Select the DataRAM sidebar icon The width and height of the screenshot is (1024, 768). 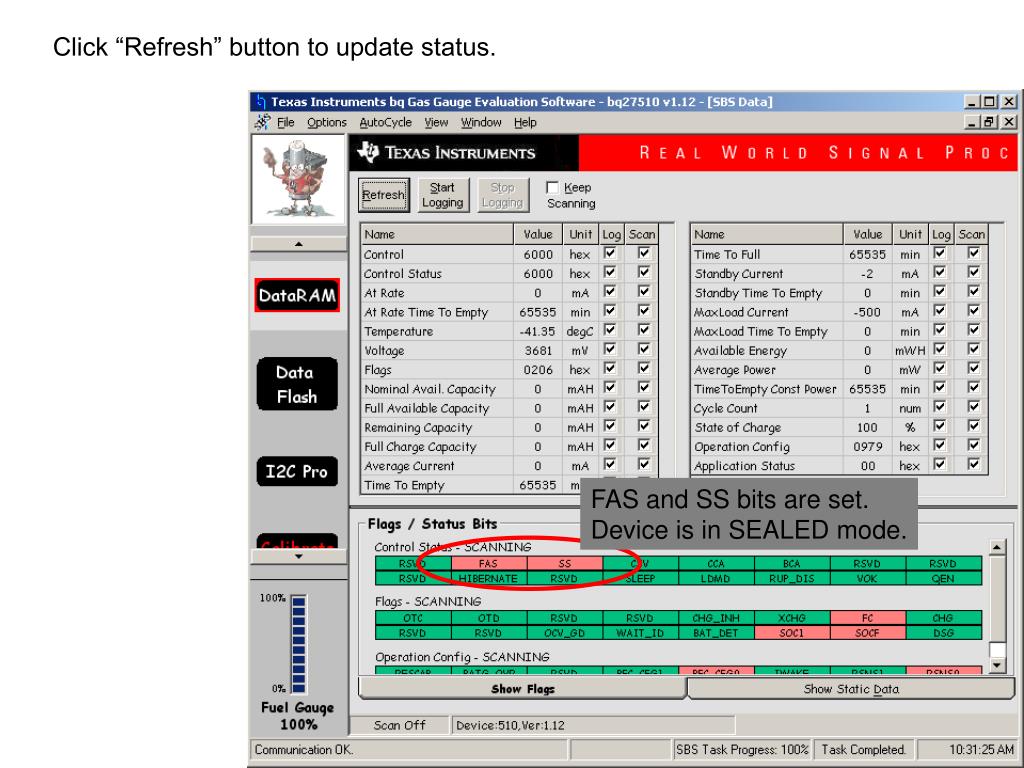(x=297, y=295)
